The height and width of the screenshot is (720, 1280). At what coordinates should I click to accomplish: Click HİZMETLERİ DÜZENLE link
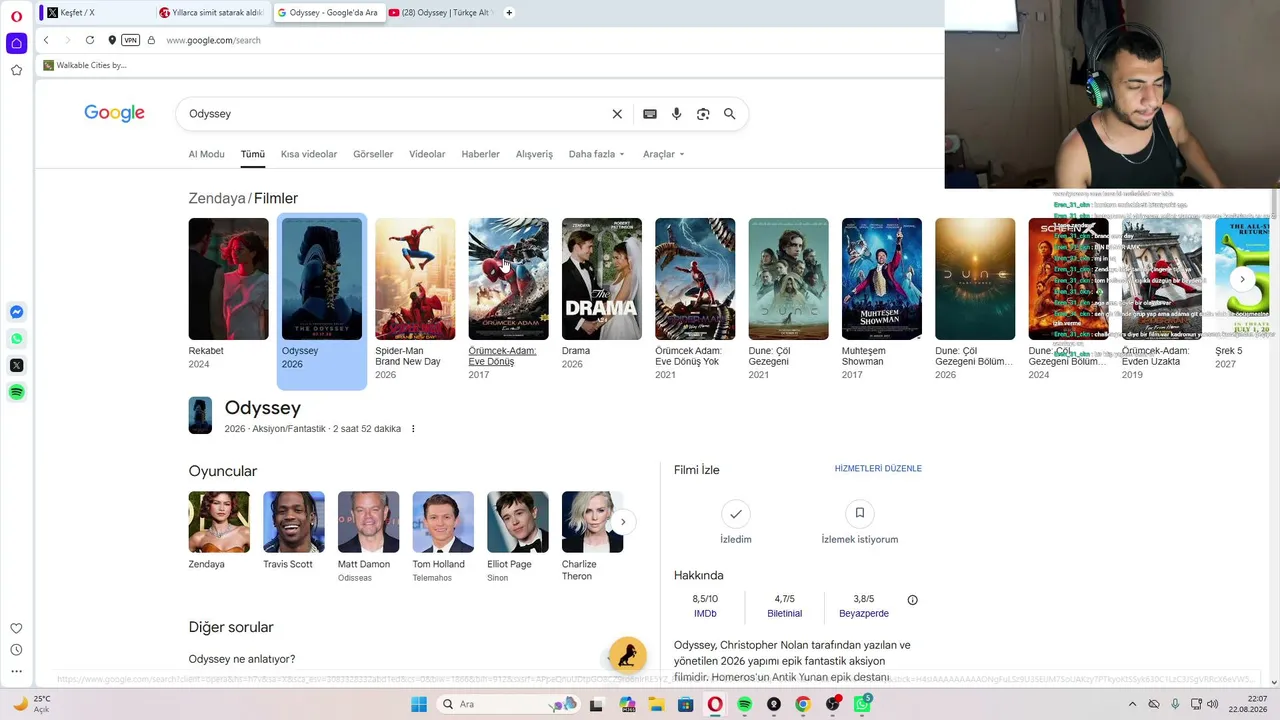878,469
